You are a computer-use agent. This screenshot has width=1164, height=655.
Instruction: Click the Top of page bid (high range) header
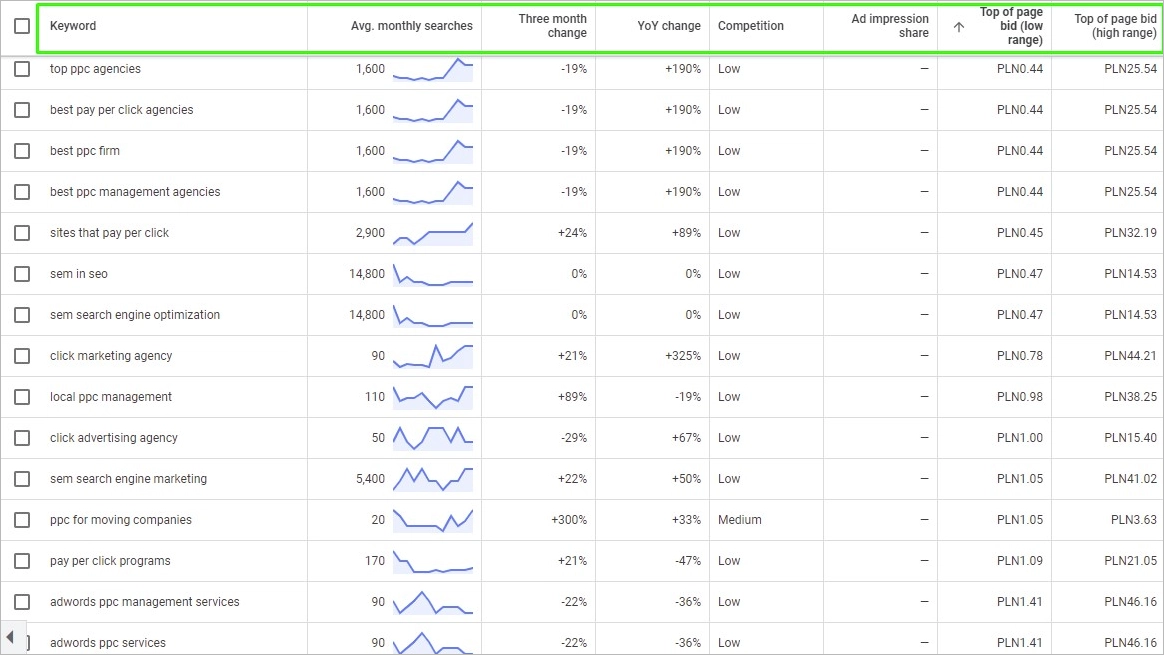[x=1115, y=26]
